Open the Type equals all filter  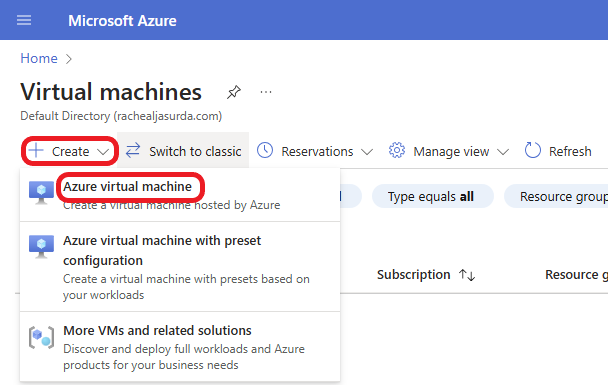(432, 196)
